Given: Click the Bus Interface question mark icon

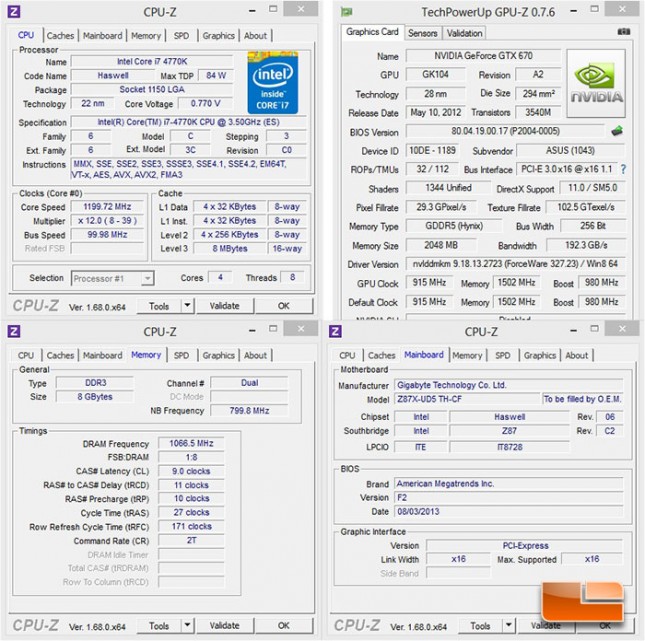Looking at the screenshot, I should coord(623,169).
